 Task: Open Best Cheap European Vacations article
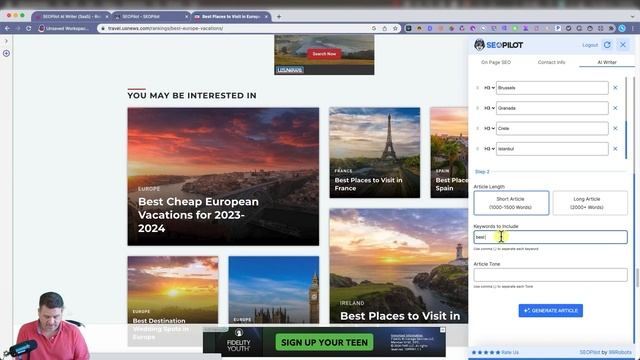223,177
